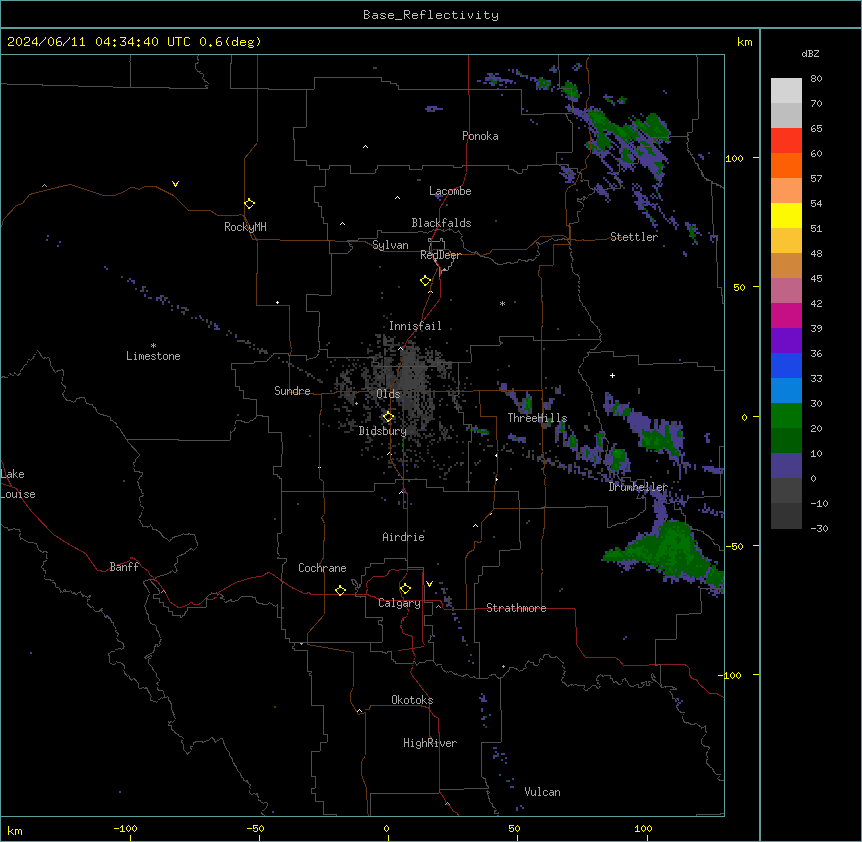The height and width of the screenshot is (842, 862).
Task: Click the Ponoka town label
Action: pos(480,136)
